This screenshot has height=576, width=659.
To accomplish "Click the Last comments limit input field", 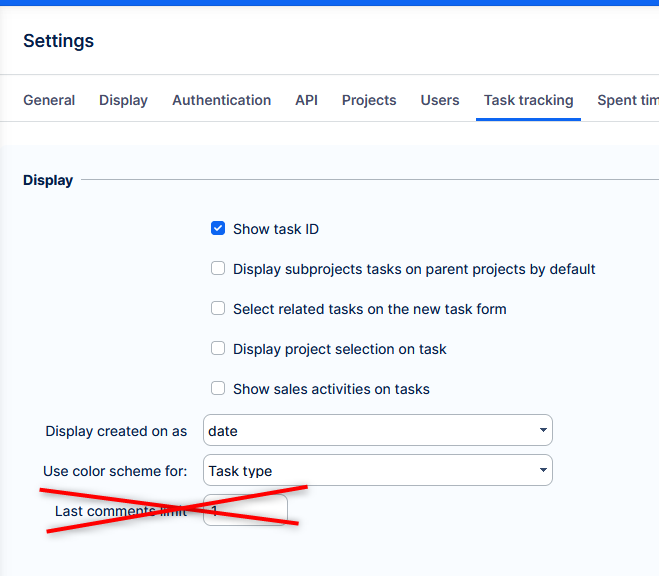I will pyautogui.click(x=245, y=511).
